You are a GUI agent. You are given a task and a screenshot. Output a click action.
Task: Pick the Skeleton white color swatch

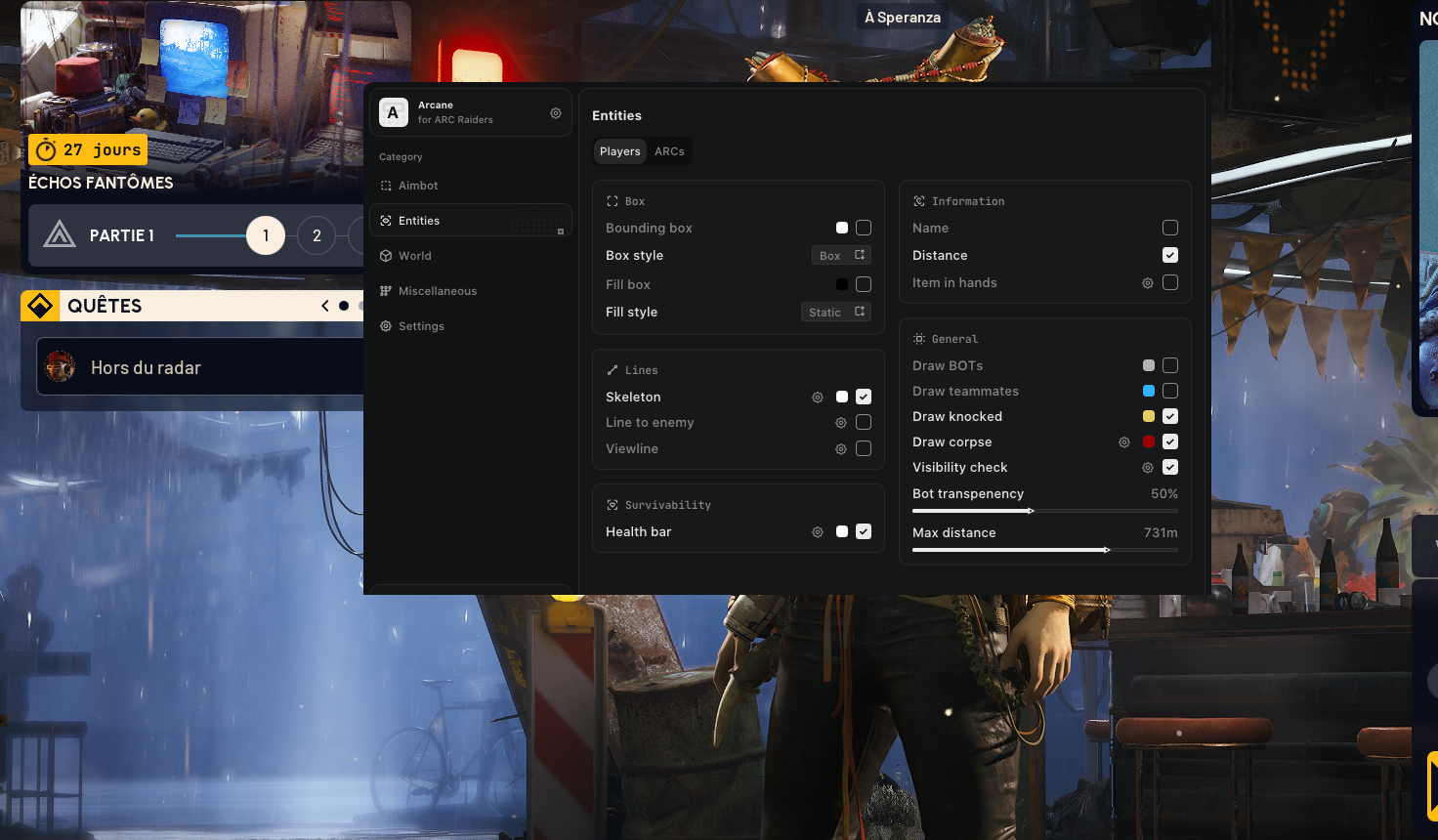pos(842,397)
